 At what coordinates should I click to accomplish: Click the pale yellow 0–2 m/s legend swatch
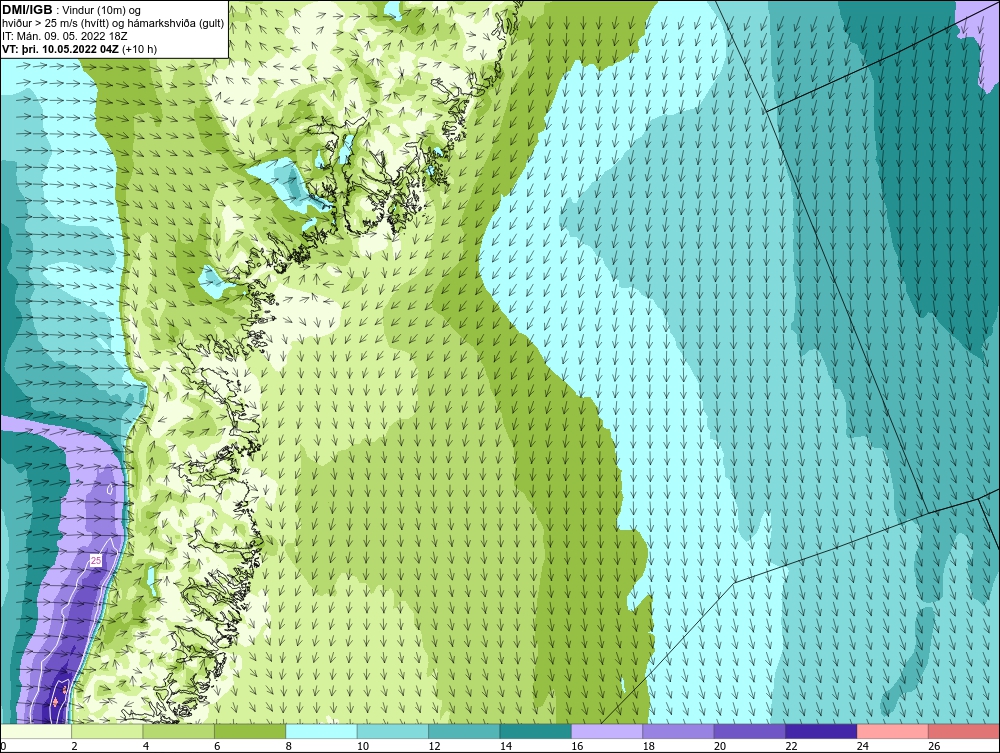click(x=36, y=731)
